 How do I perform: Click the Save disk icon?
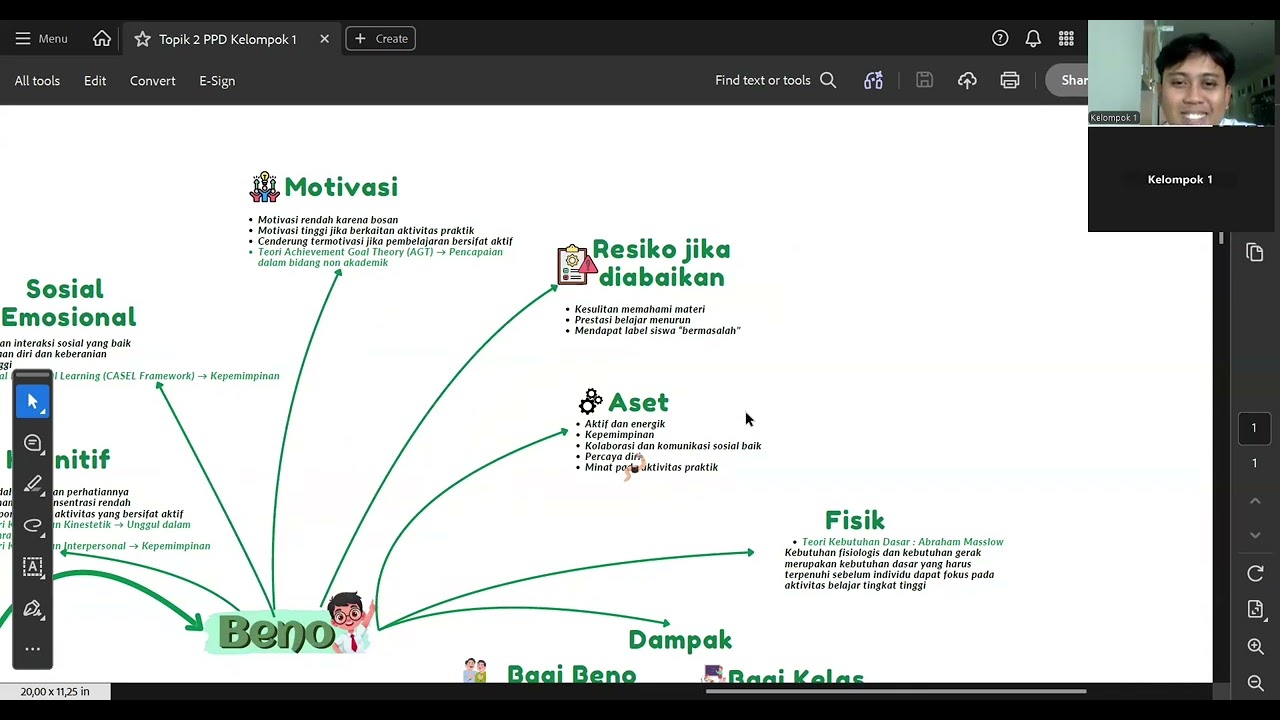point(924,80)
